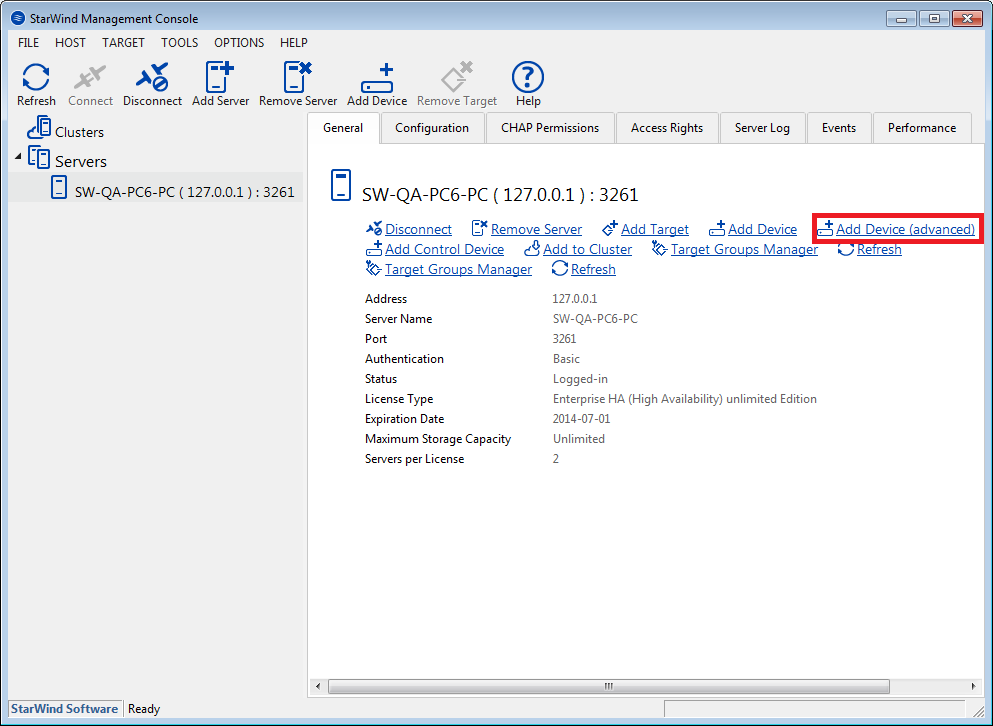
Task: Click the large server icon in General tab header
Action: pos(341,186)
